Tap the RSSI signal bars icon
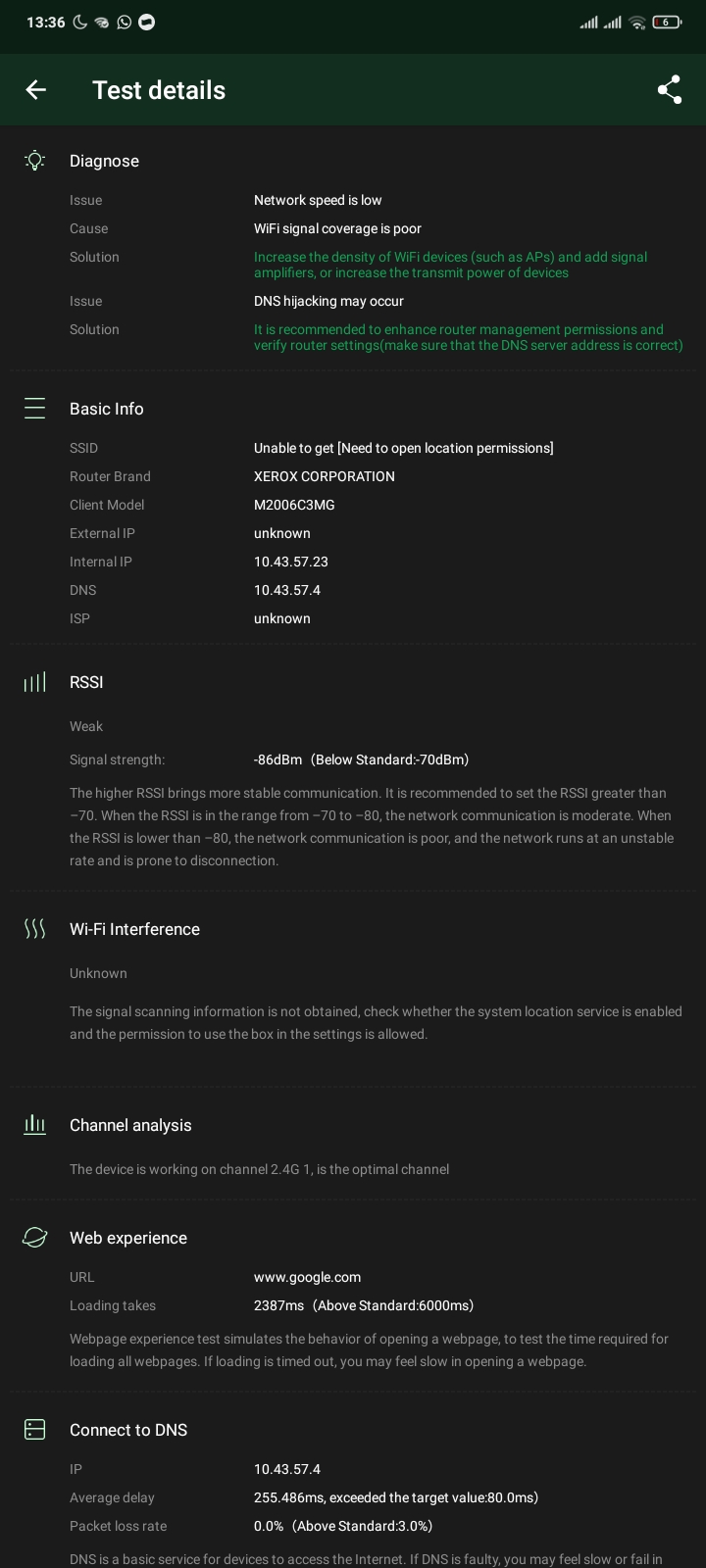Viewport: 706px width, 1568px height. click(35, 682)
